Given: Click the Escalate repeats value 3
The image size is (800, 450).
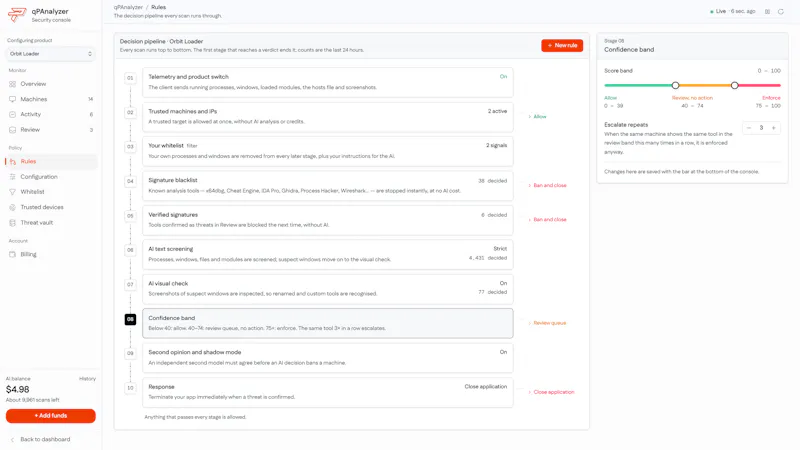Looking at the screenshot, I should 761,128.
